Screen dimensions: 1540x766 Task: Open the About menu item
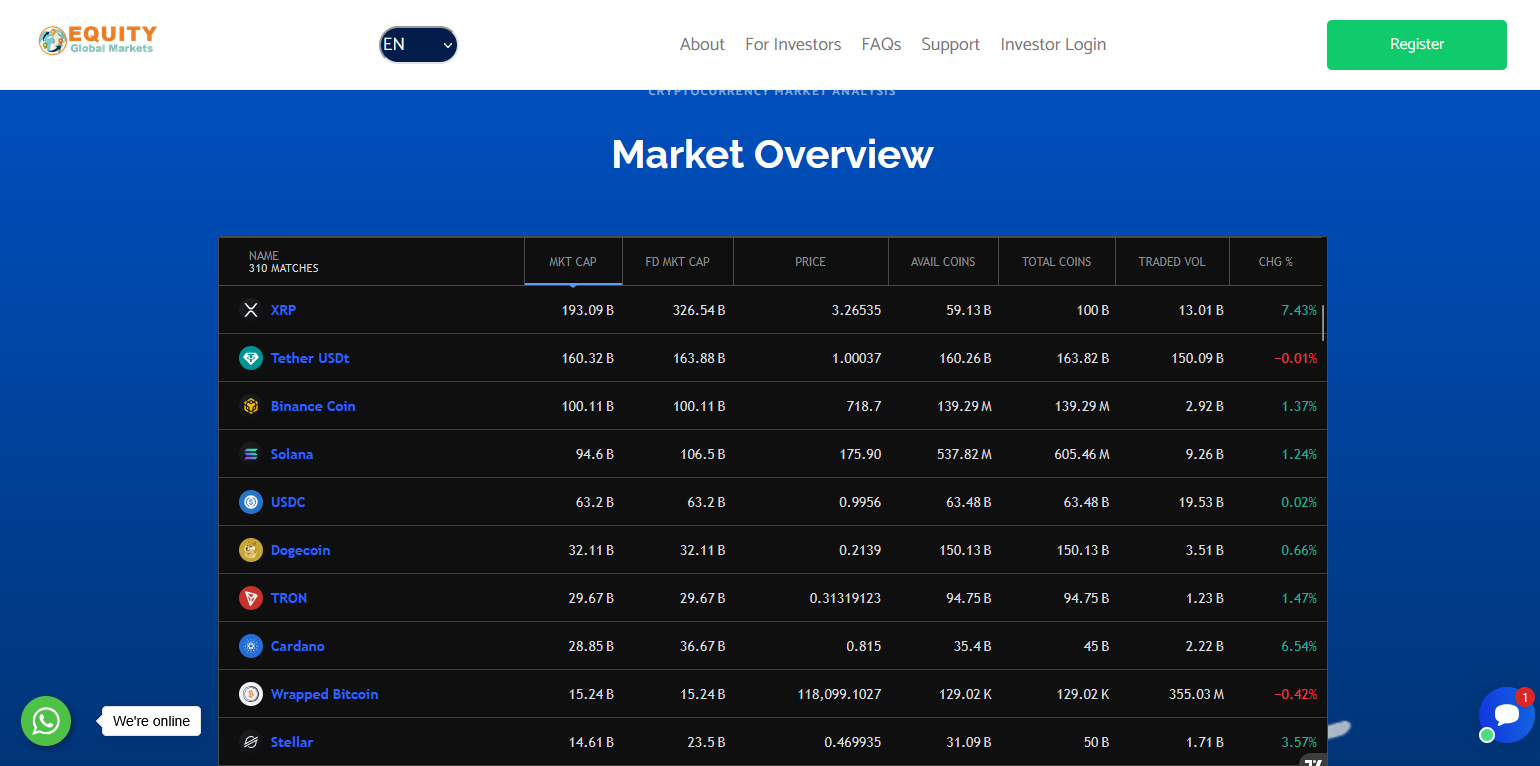[x=702, y=44]
